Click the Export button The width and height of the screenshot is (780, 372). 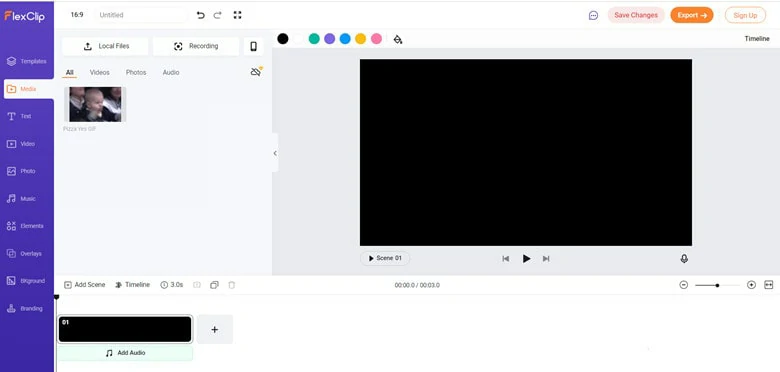click(x=692, y=15)
